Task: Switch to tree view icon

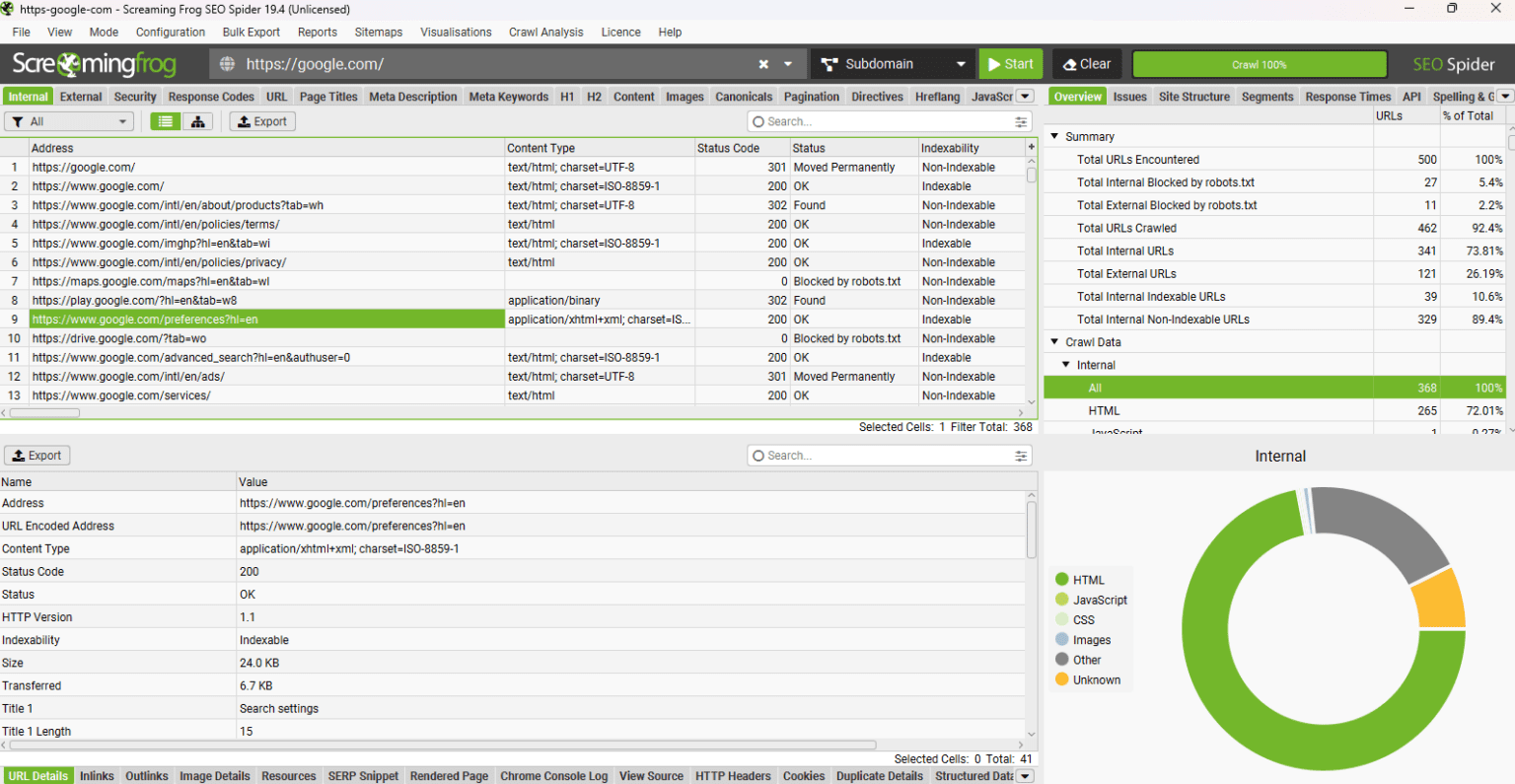Action: tap(198, 121)
